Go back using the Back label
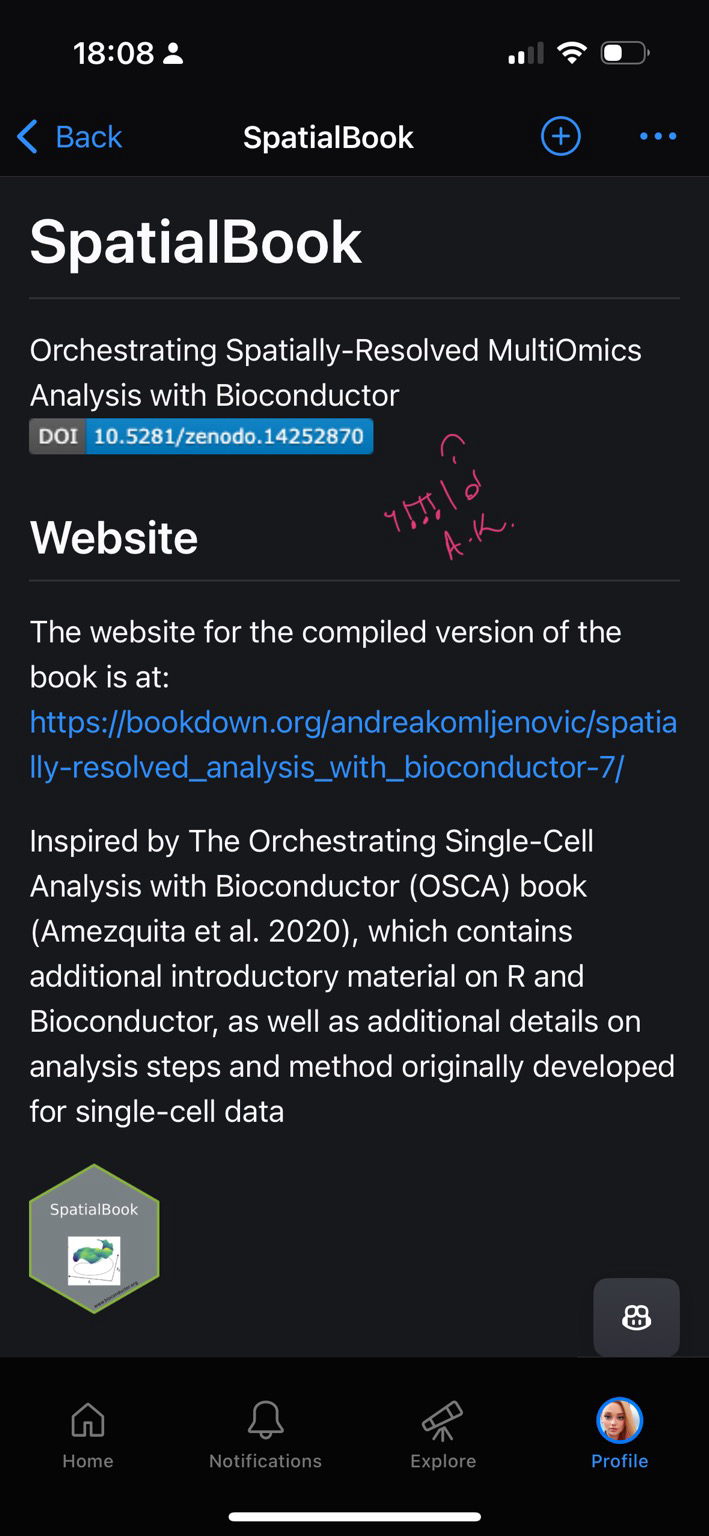This screenshot has height=1536, width=709. tap(88, 137)
